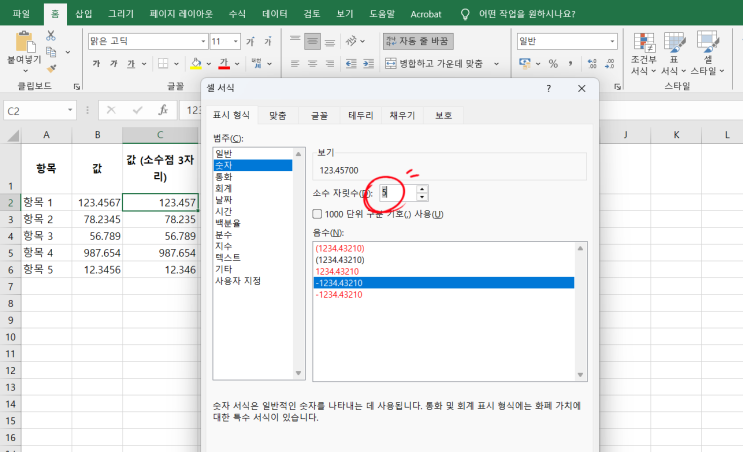Align text left icon
Screen dimensions: 743x452
coord(295,63)
